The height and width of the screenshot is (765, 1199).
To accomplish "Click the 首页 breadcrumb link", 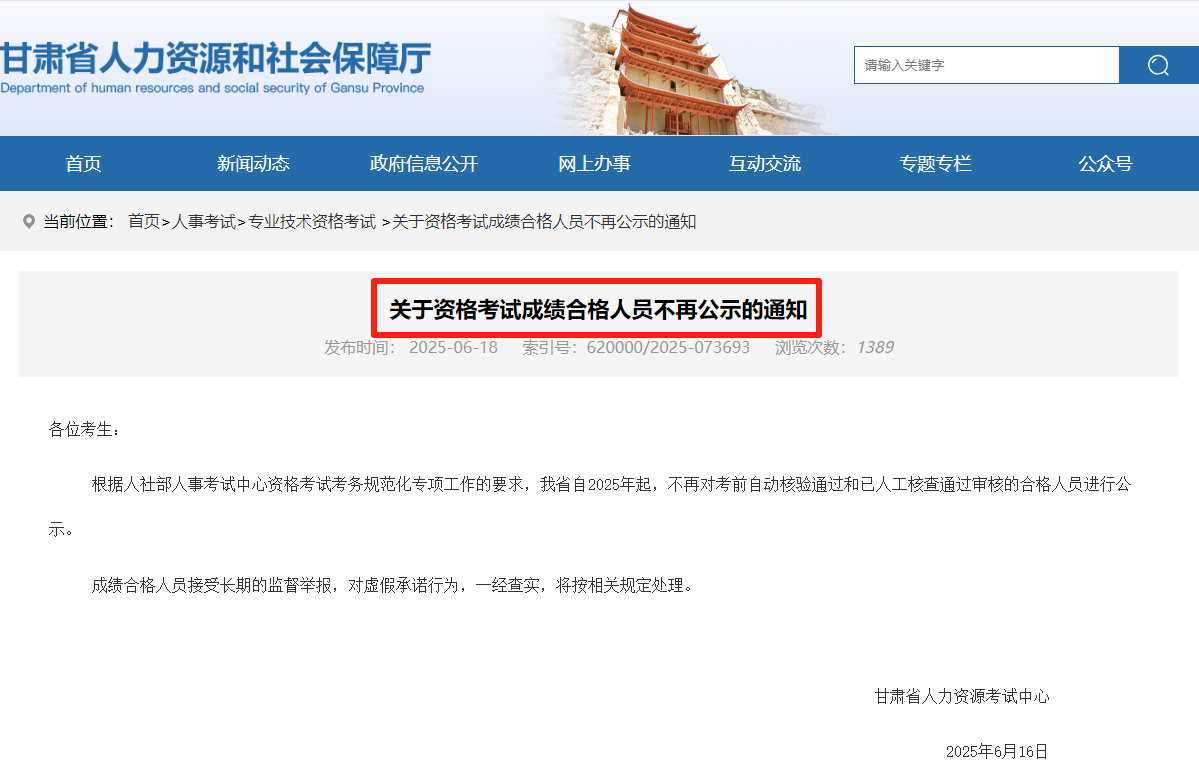I will coord(144,221).
